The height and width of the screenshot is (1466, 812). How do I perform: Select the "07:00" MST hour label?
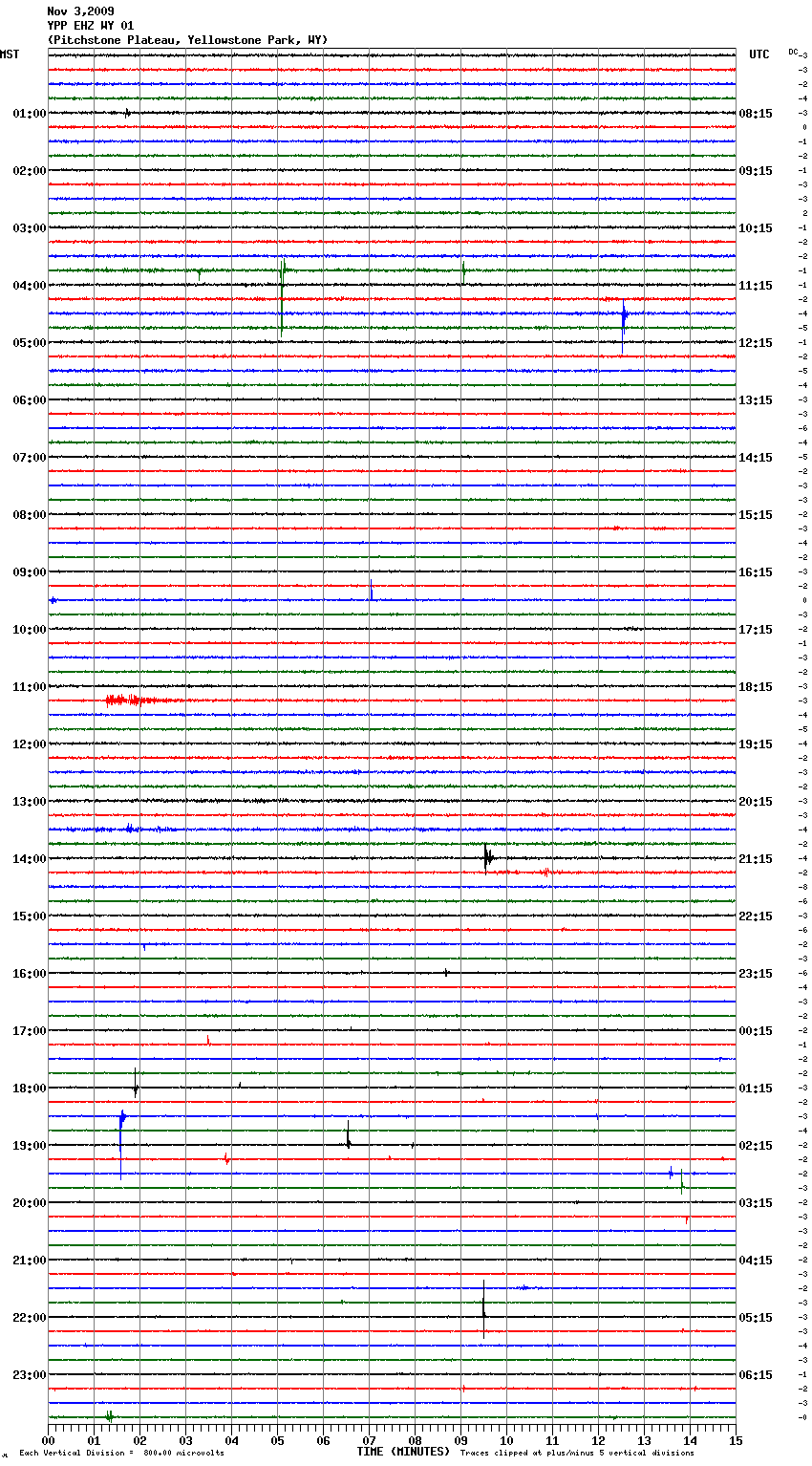30,458
